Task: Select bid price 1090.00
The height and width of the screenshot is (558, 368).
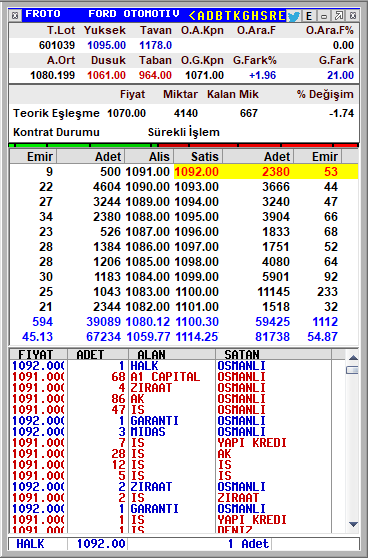Action: click(147, 187)
